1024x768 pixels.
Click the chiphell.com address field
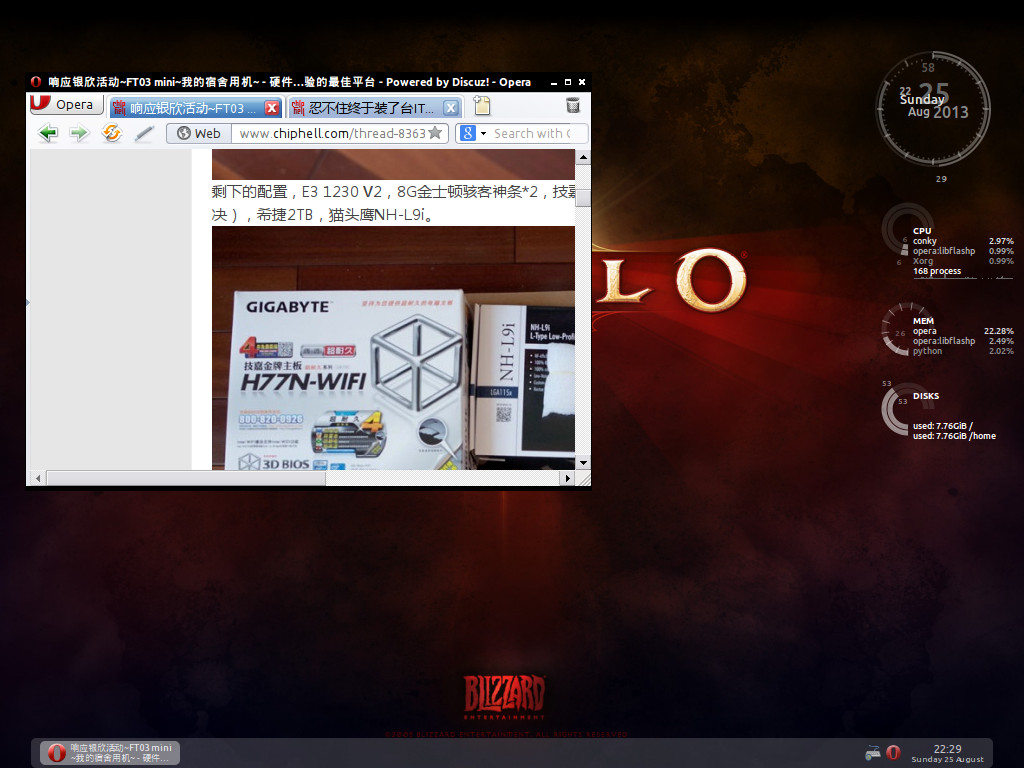[332, 133]
